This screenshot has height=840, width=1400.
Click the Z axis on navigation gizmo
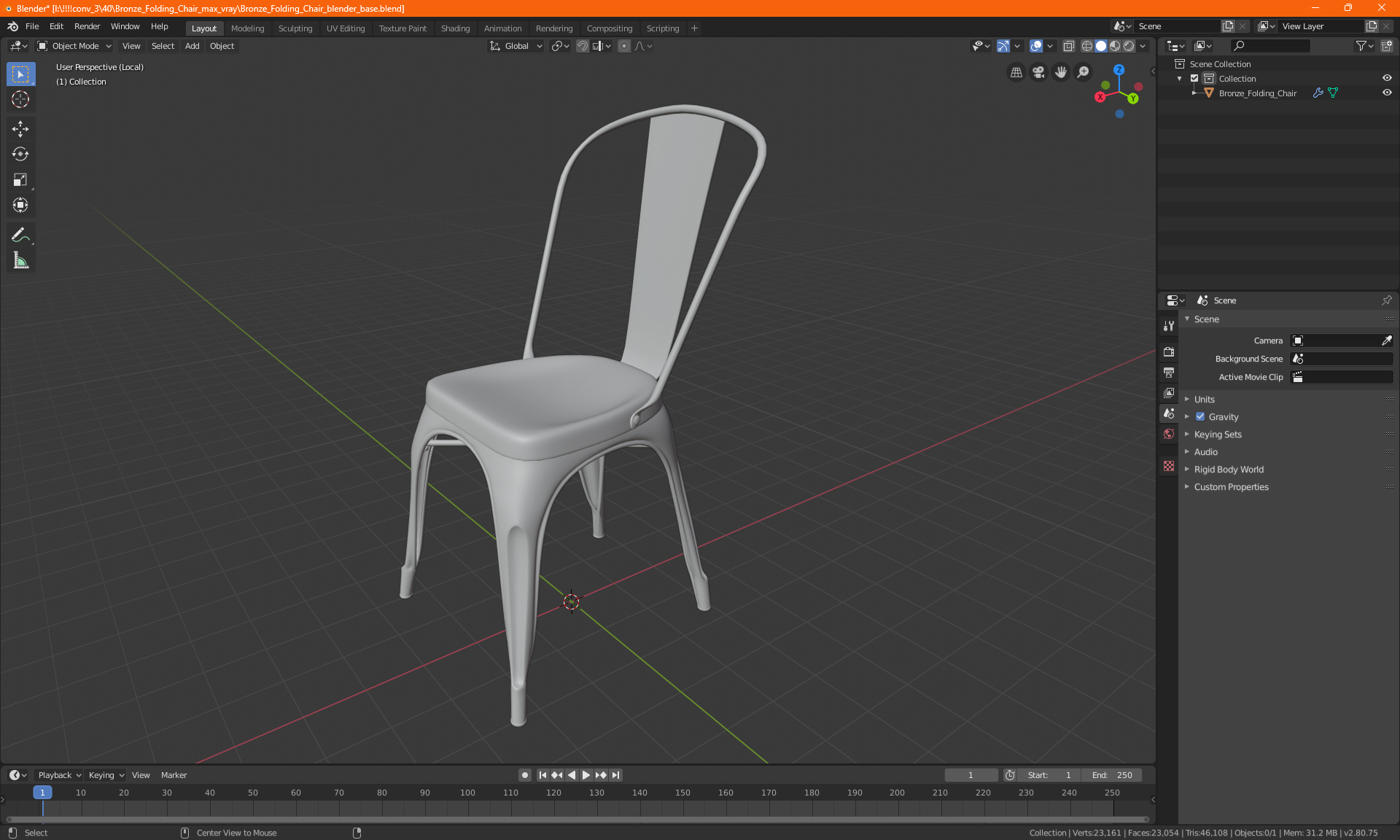(1119, 70)
